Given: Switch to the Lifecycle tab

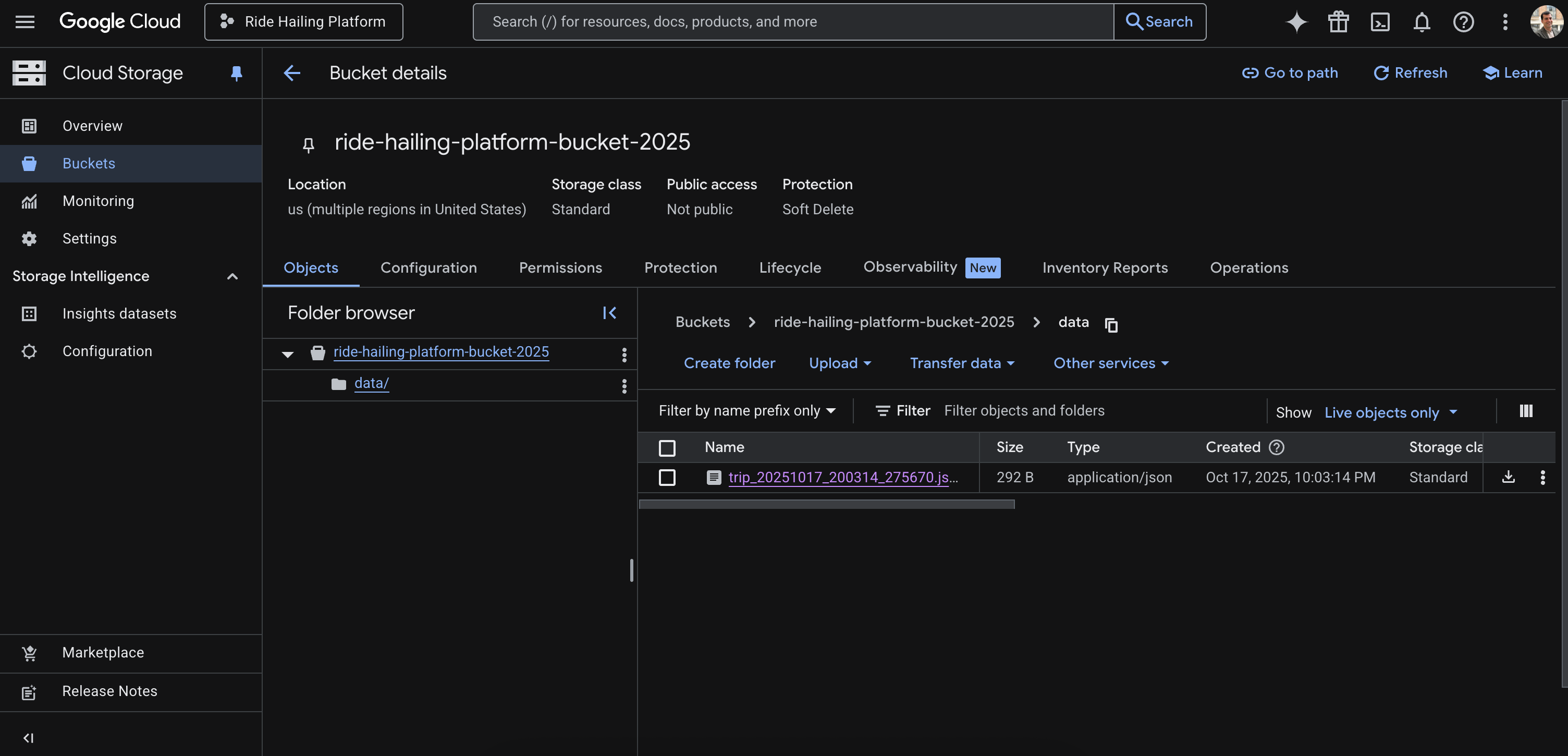Looking at the screenshot, I should coord(790,267).
